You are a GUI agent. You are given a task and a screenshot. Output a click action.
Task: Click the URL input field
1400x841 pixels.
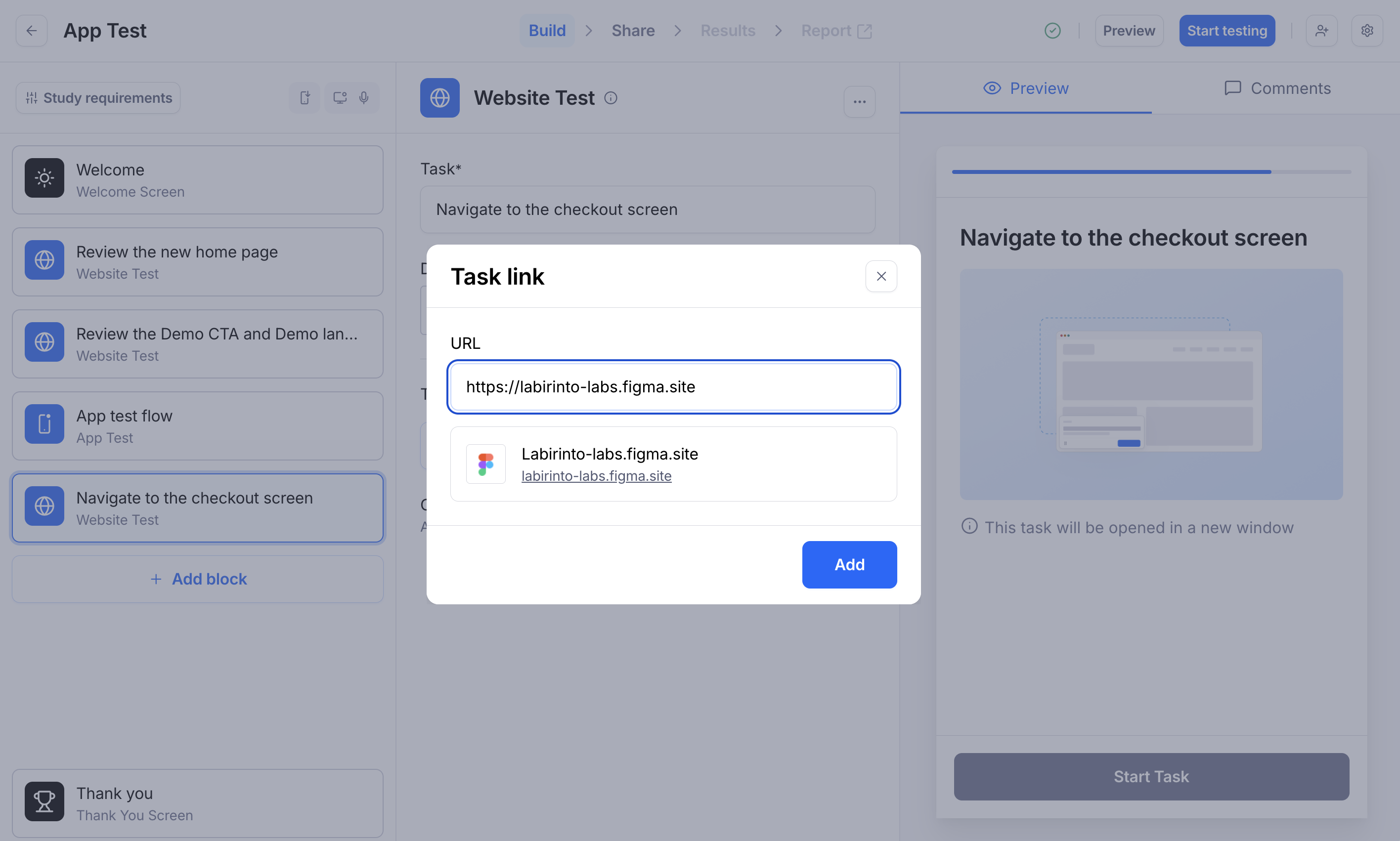coord(673,387)
